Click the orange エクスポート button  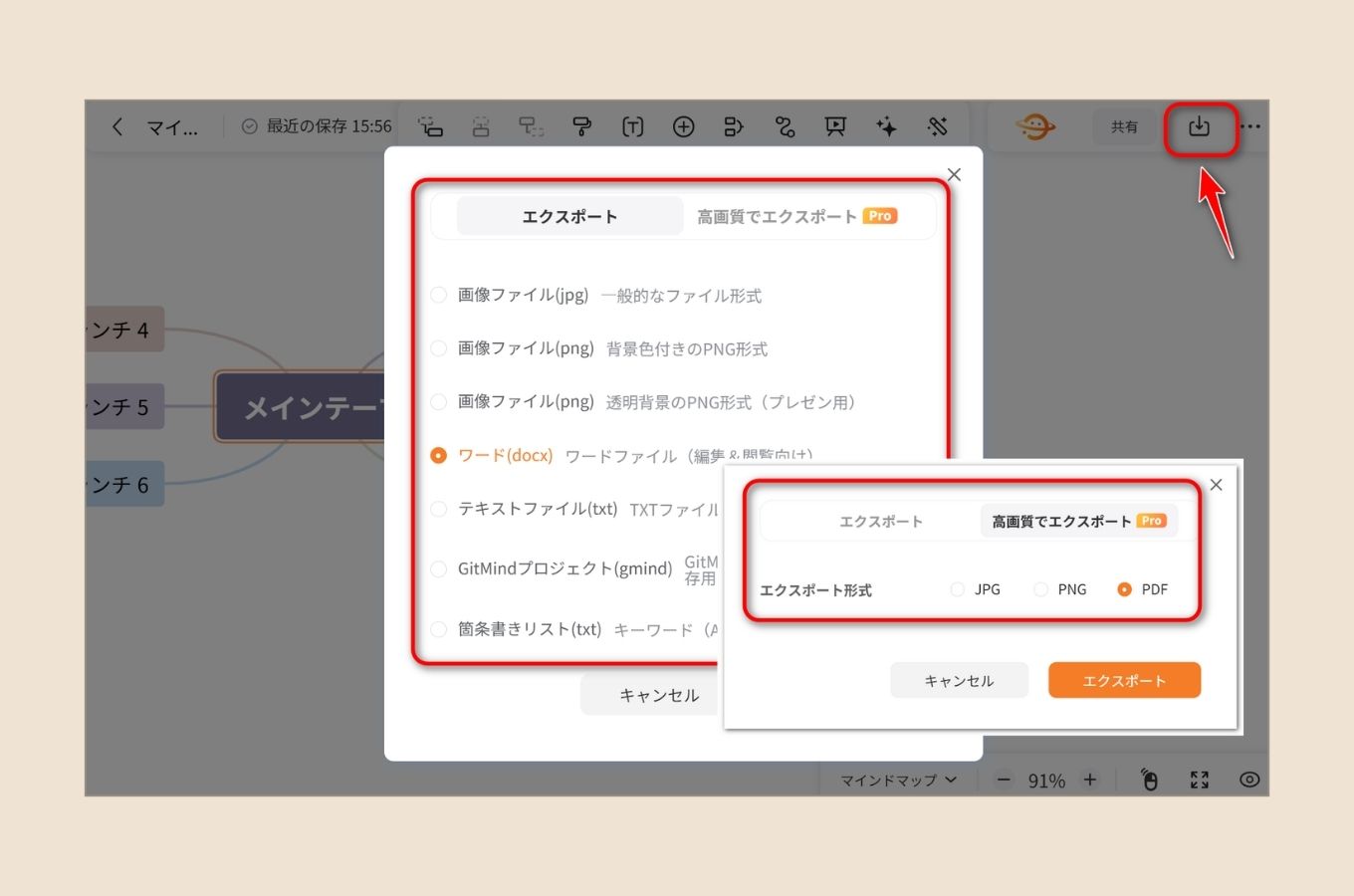tap(1124, 680)
